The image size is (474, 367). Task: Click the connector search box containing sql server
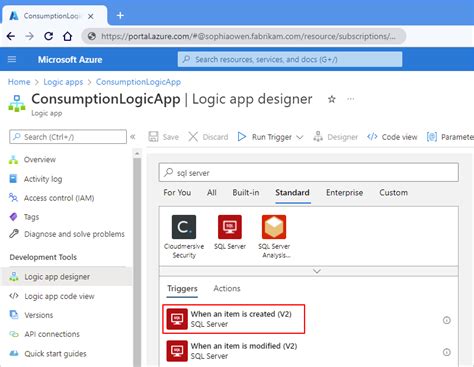[309, 173]
